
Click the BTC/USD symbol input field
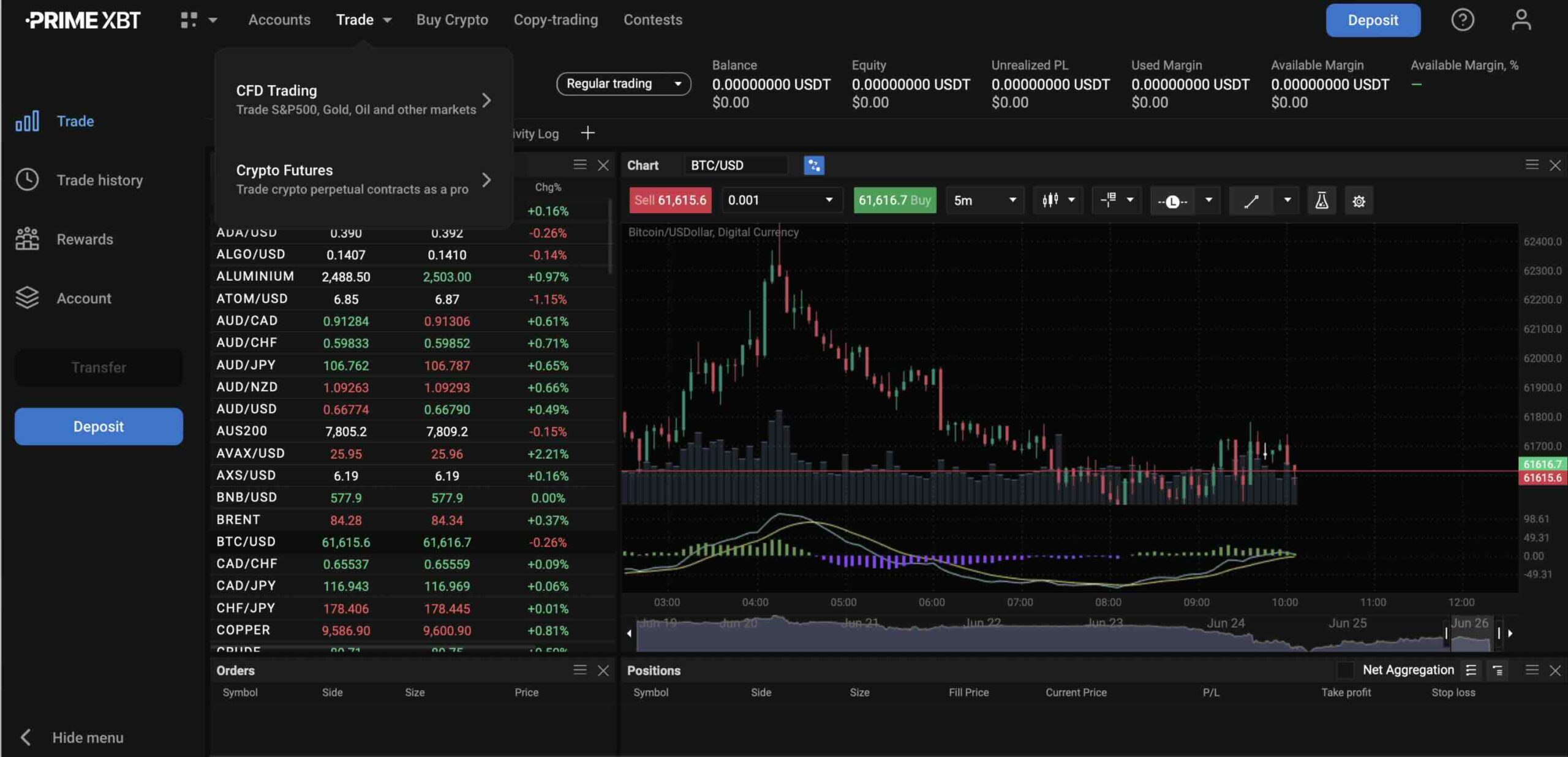pyautogui.click(x=737, y=165)
